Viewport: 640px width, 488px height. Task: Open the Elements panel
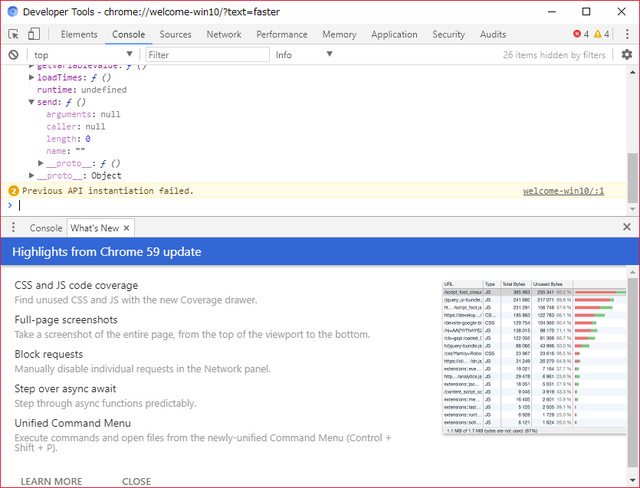pyautogui.click(x=79, y=34)
